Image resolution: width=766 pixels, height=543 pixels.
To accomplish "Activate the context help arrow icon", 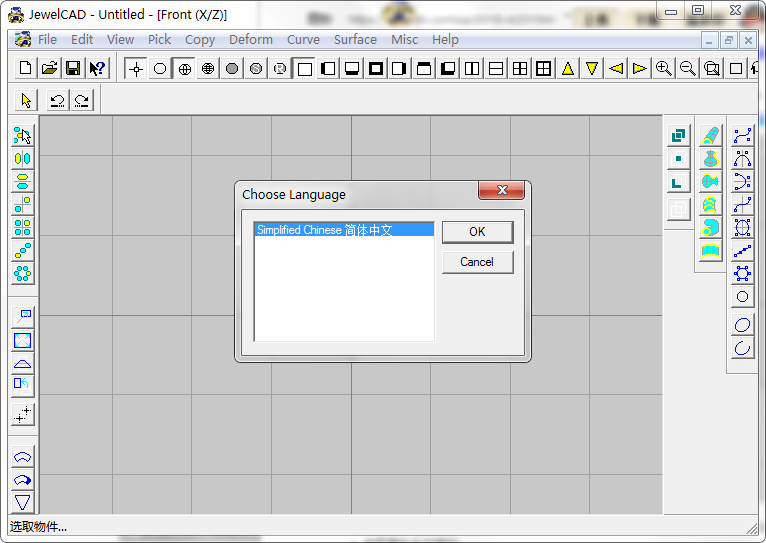I will coord(97,68).
